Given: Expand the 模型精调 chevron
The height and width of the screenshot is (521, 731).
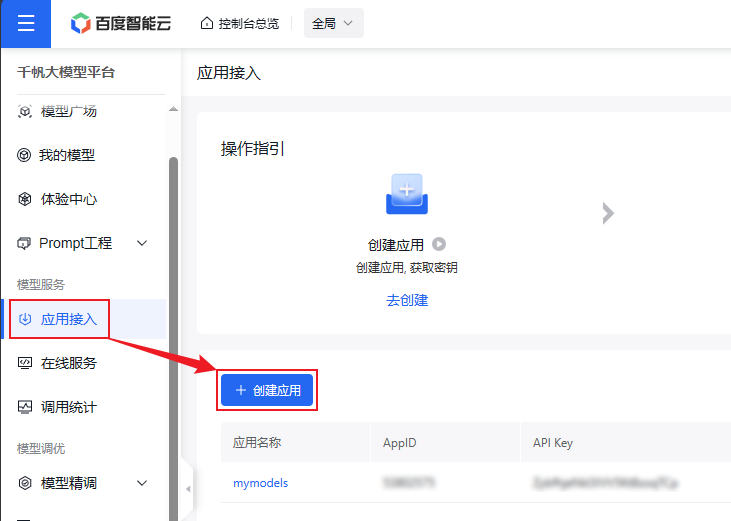Looking at the screenshot, I should (142, 483).
